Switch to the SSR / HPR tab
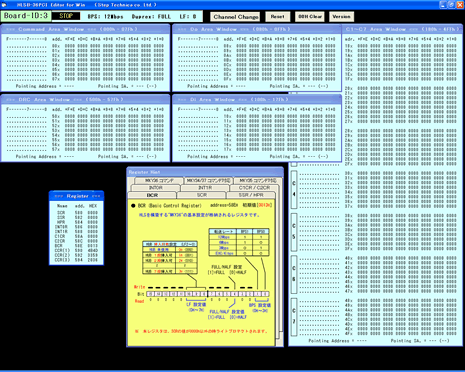Screen dimensions: 465x372 pos(251,195)
